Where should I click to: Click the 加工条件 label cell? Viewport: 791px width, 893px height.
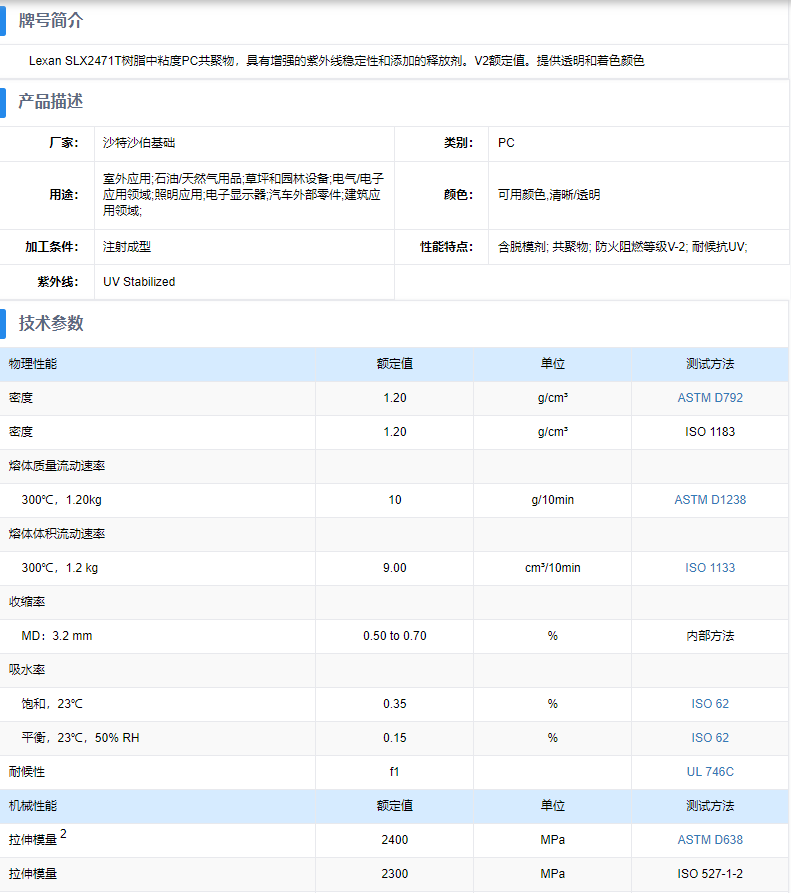click(47, 247)
